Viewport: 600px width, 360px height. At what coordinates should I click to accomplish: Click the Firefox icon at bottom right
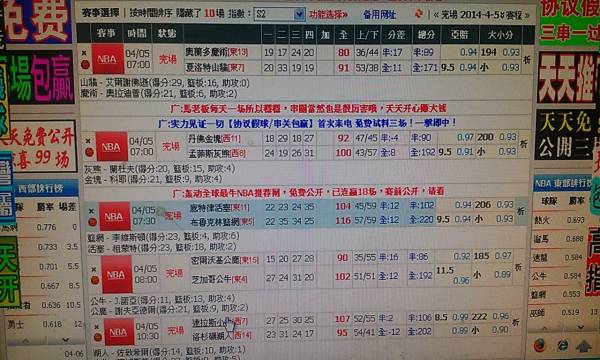pos(539,346)
